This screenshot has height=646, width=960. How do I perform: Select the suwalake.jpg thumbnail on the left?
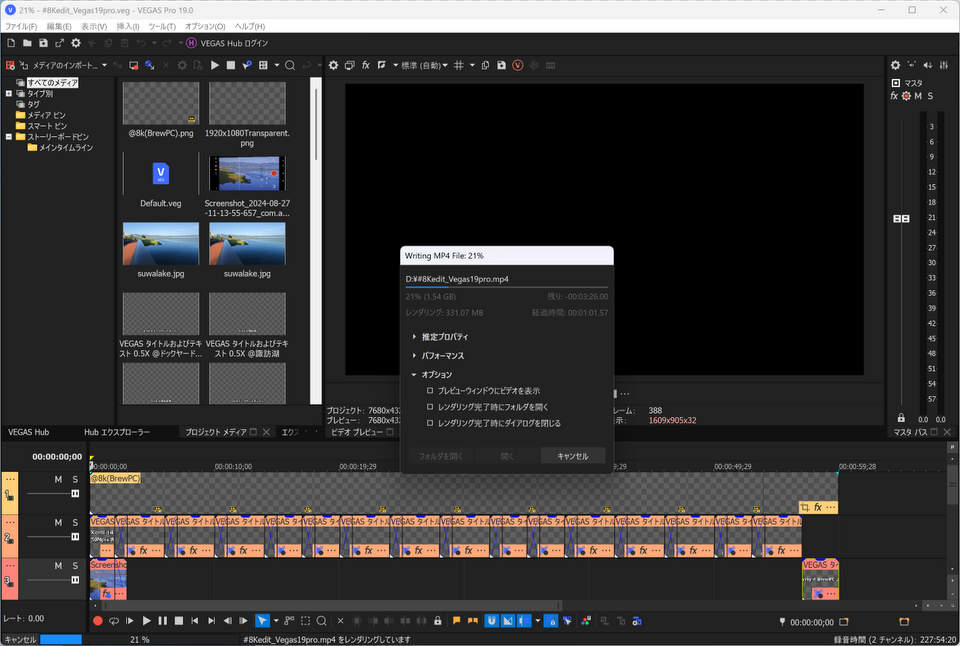[x=160, y=243]
